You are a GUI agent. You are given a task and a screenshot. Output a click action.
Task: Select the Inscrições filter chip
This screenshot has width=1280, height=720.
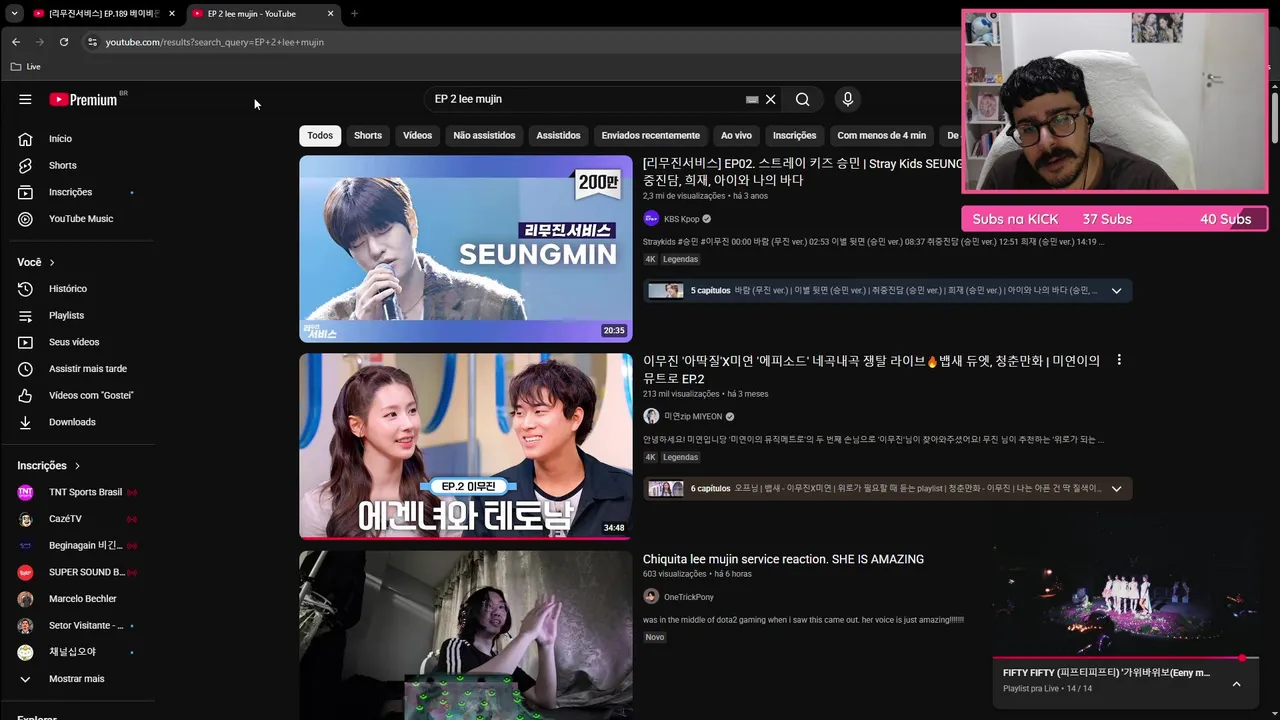[795, 136]
